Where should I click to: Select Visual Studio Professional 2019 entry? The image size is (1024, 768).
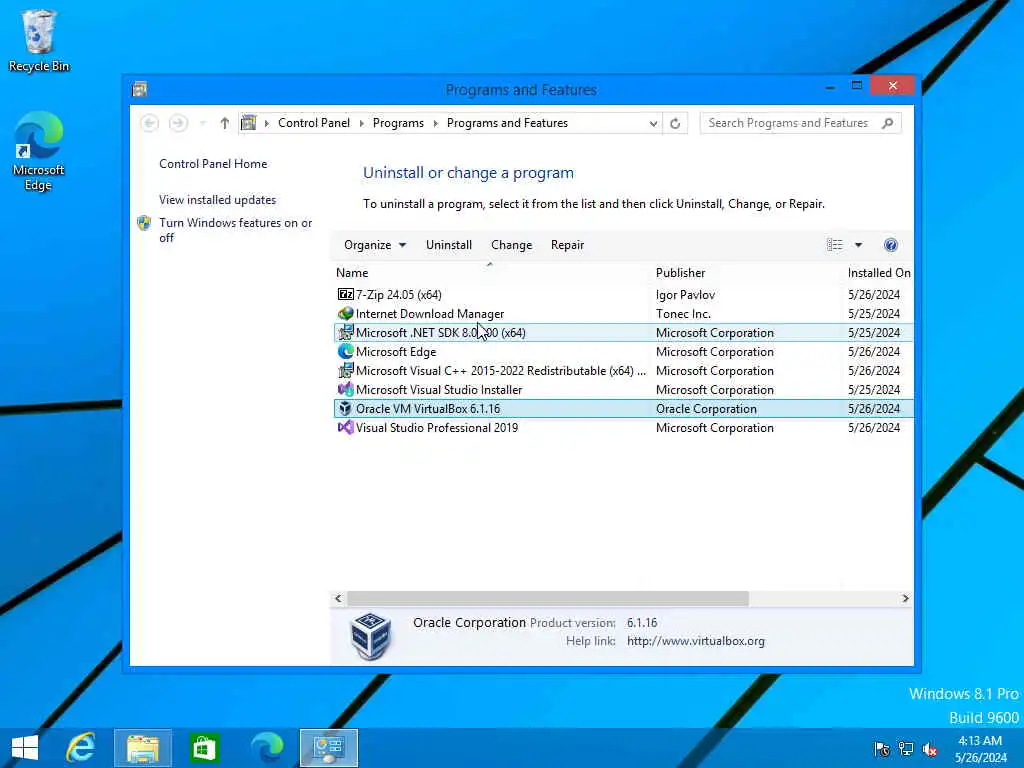624,427
